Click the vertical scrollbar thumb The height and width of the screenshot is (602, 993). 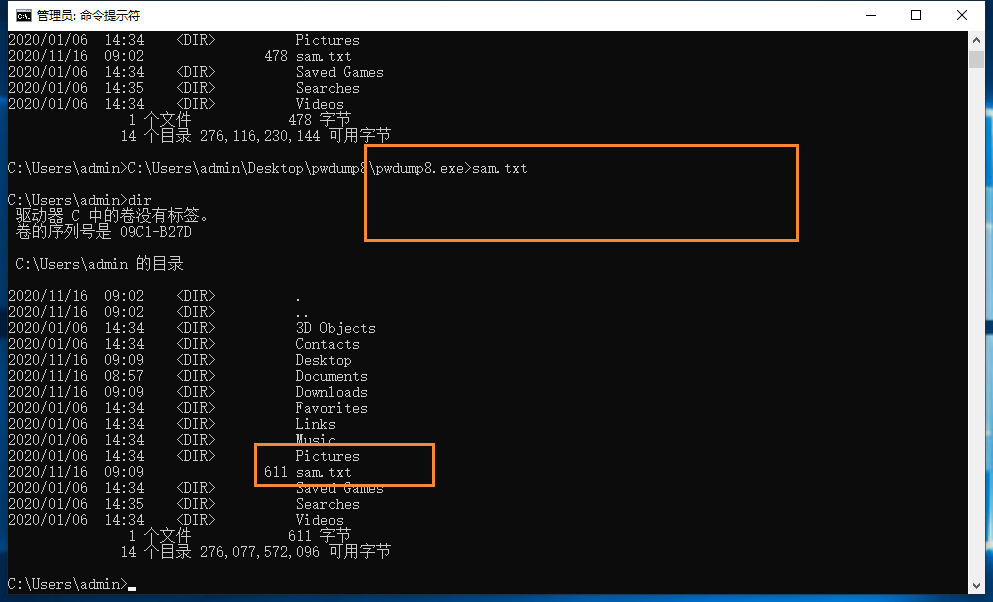(x=976, y=59)
